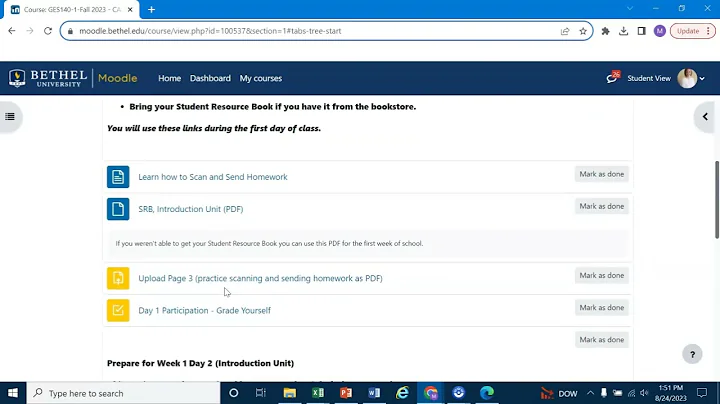The image size is (720, 404).
Task: Open Microsoft Edge from the taskbar
Action: coord(487,393)
